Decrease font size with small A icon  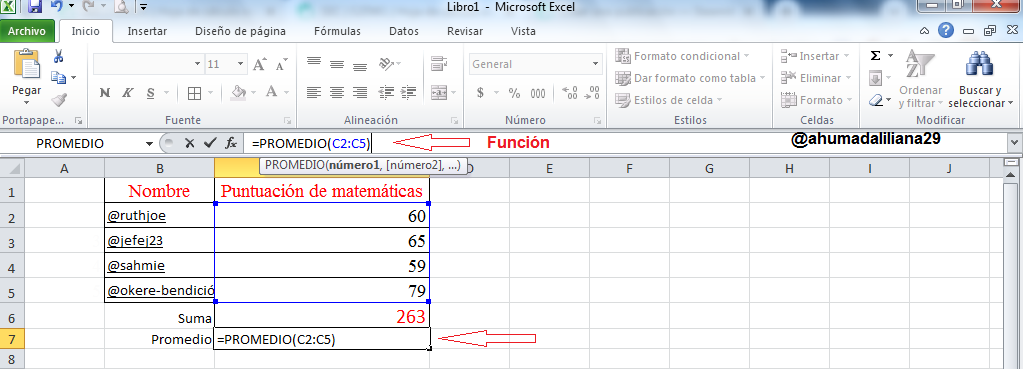tap(281, 65)
